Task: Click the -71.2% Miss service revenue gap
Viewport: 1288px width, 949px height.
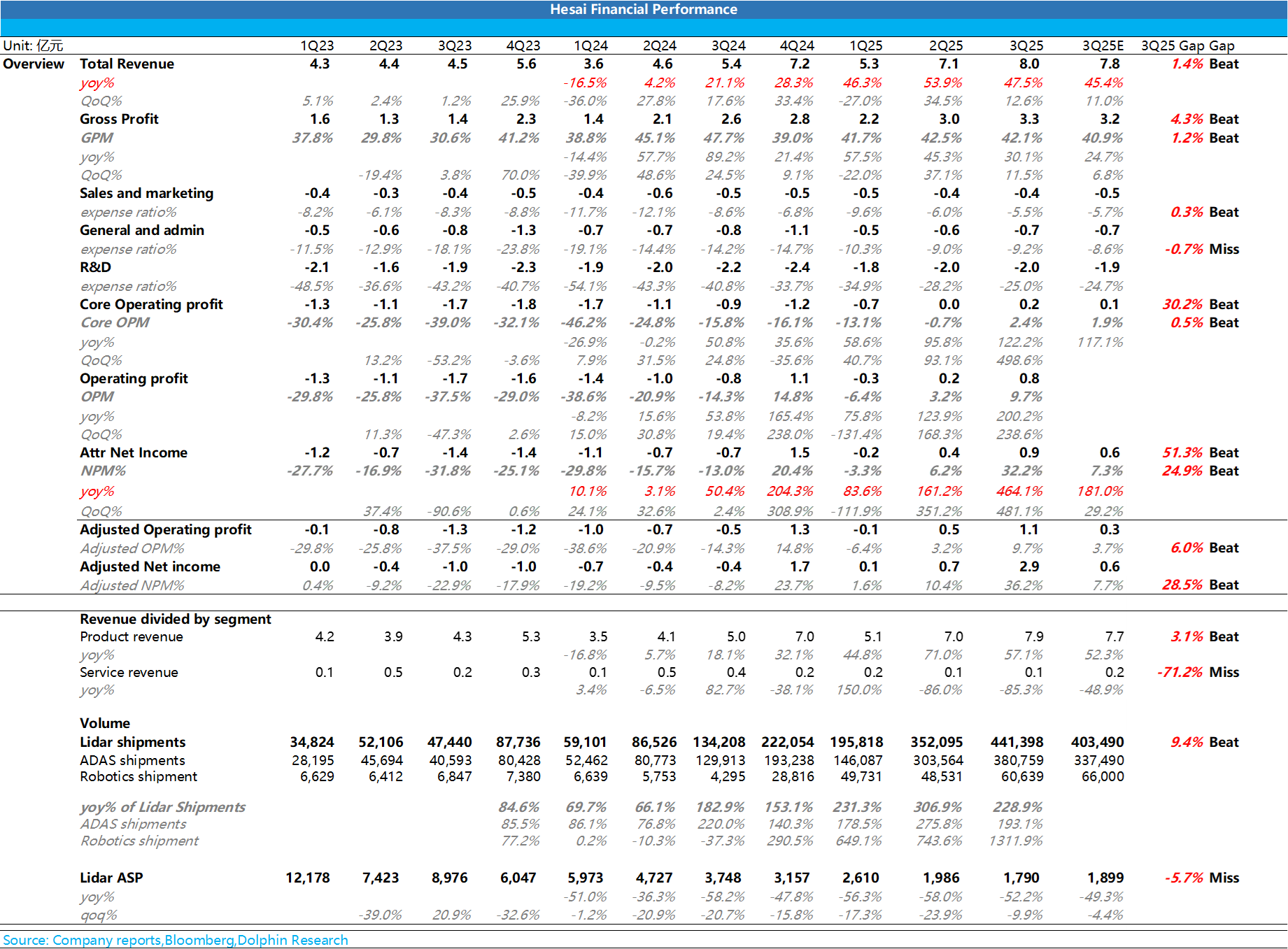Action: click(1198, 672)
